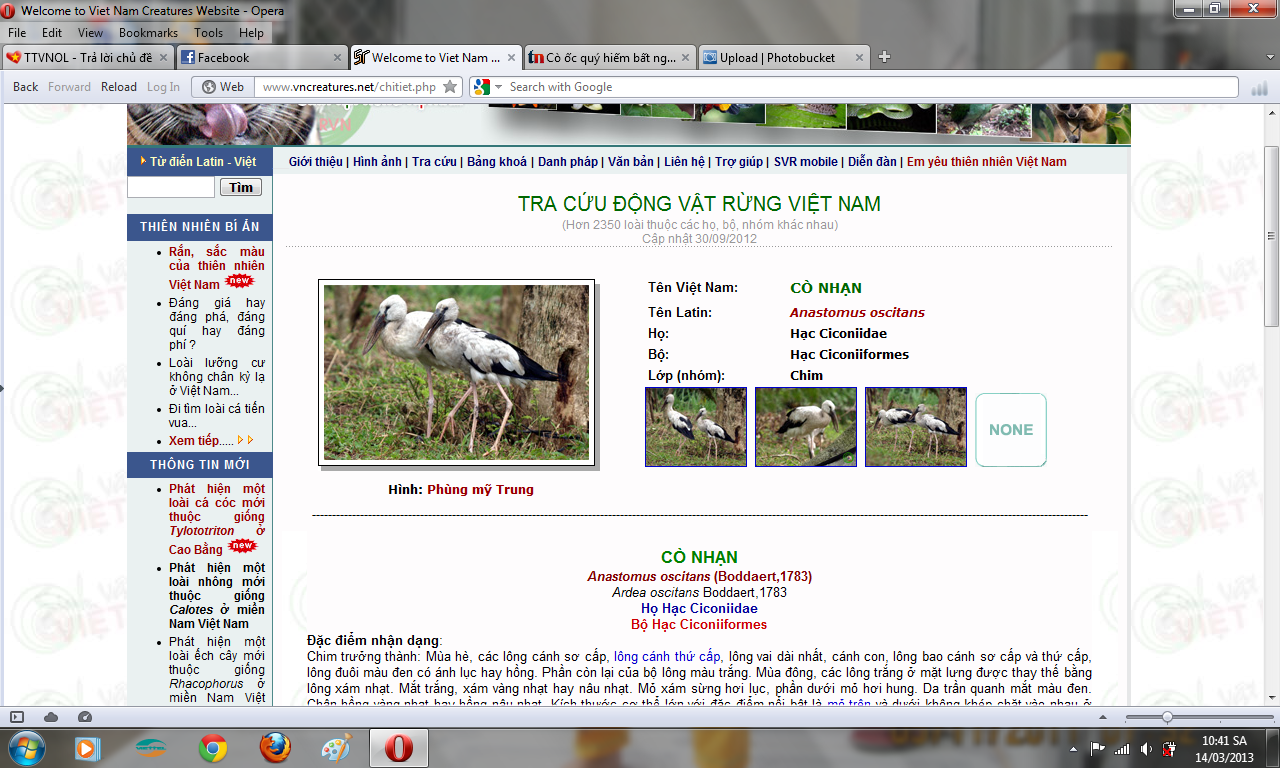
Task: Open the Bookmarks menu
Action: coord(148,33)
